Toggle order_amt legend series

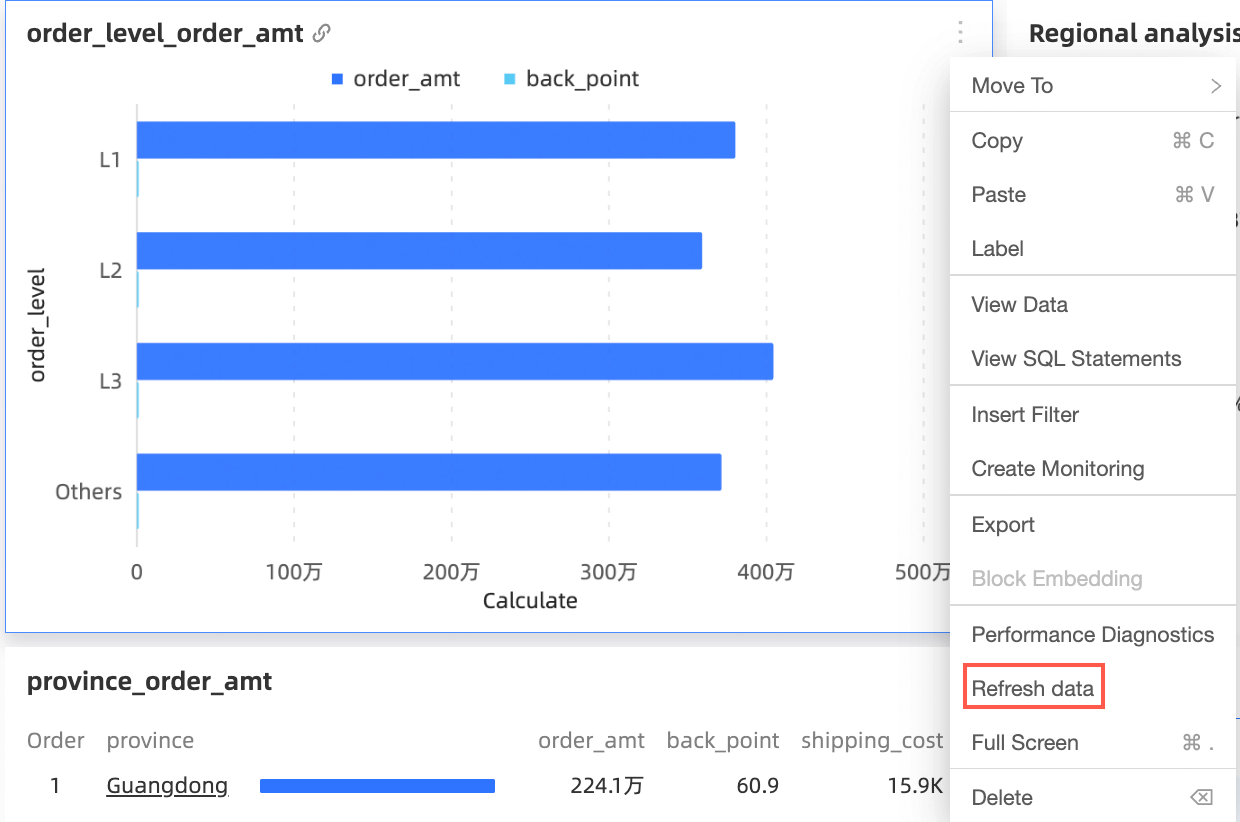(x=396, y=79)
